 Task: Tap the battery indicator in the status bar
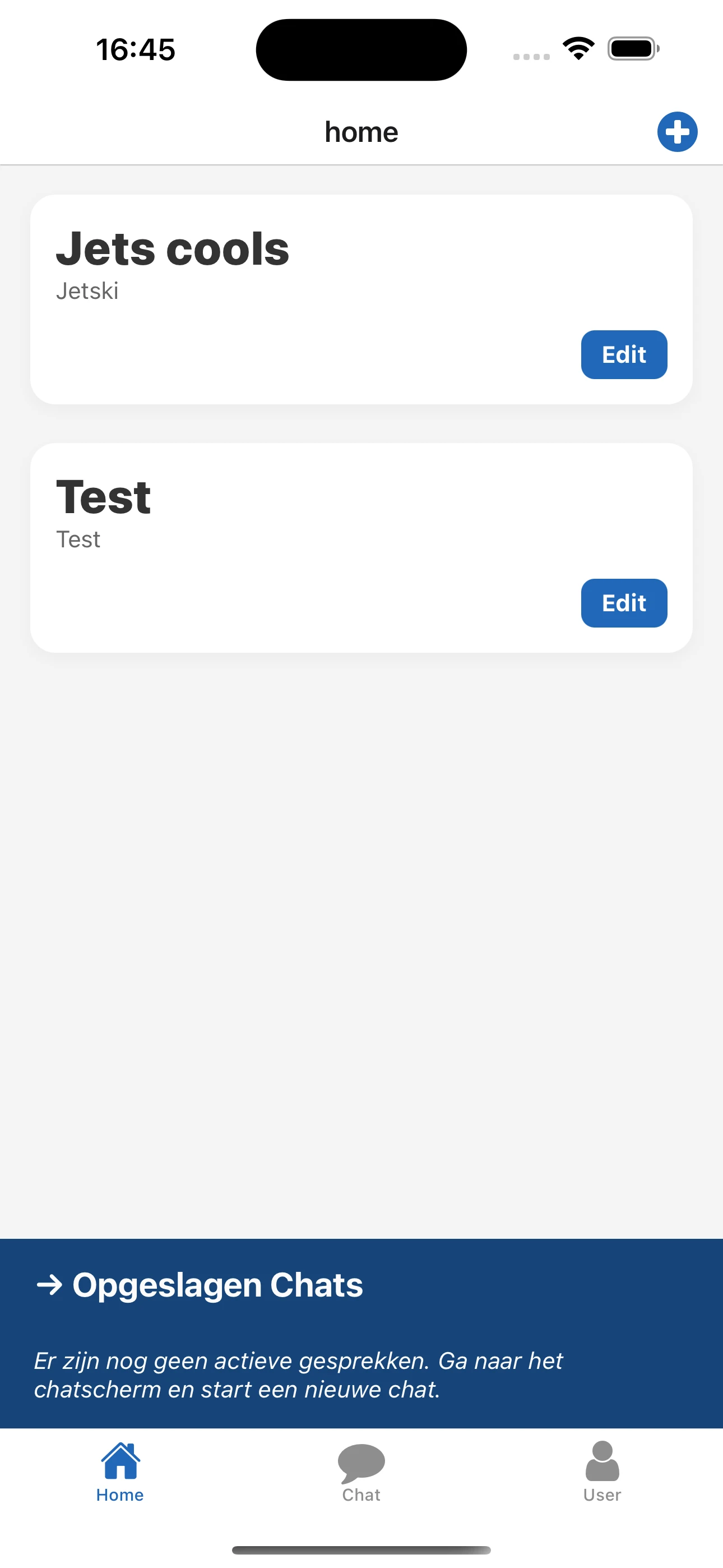[631, 50]
